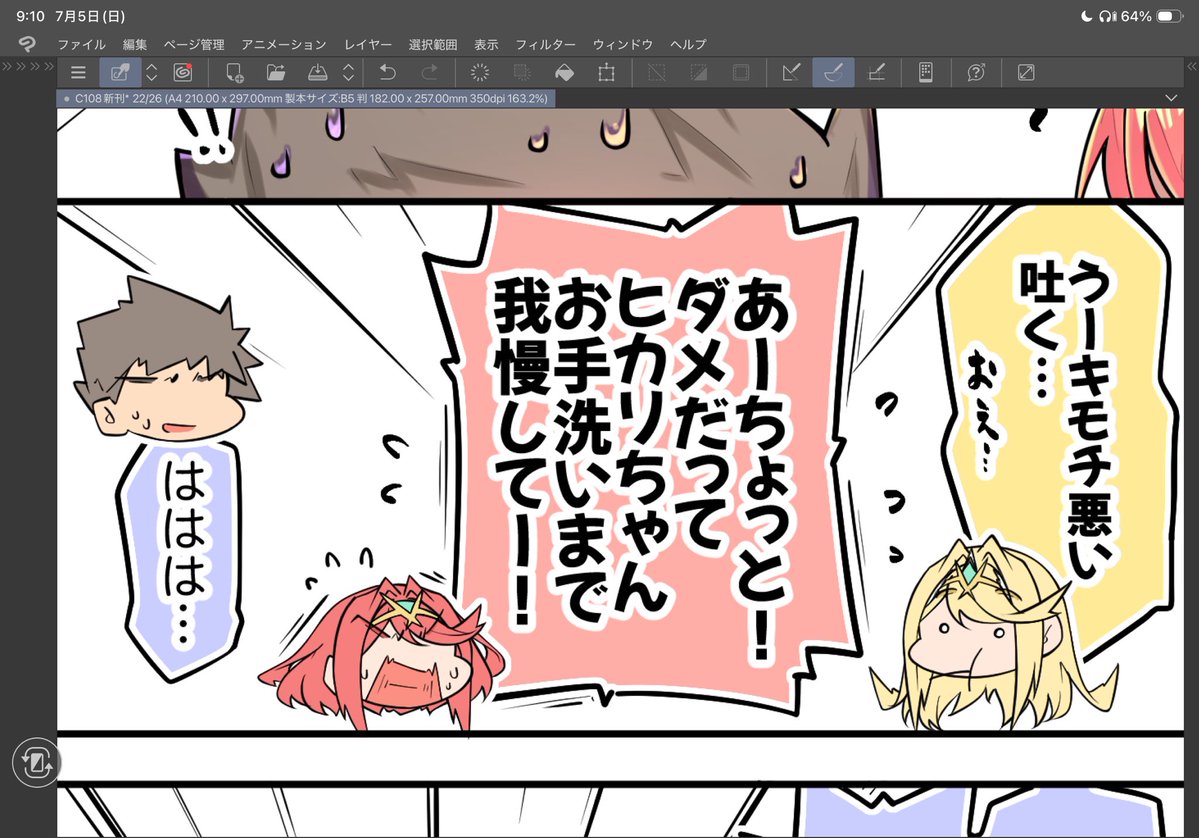Tap the moon Do Not Disturb icon
The height and width of the screenshot is (838, 1199).
tap(1086, 16)
